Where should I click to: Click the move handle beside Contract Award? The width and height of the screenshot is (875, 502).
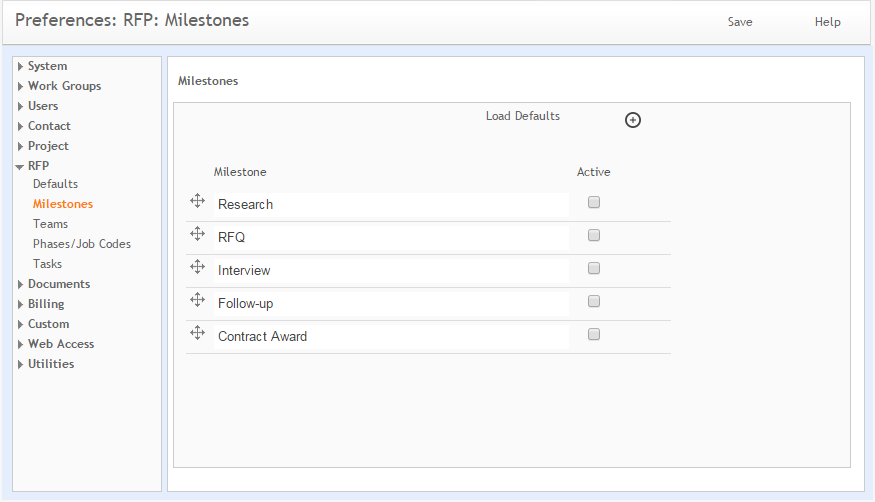click(x=198, y=333)
